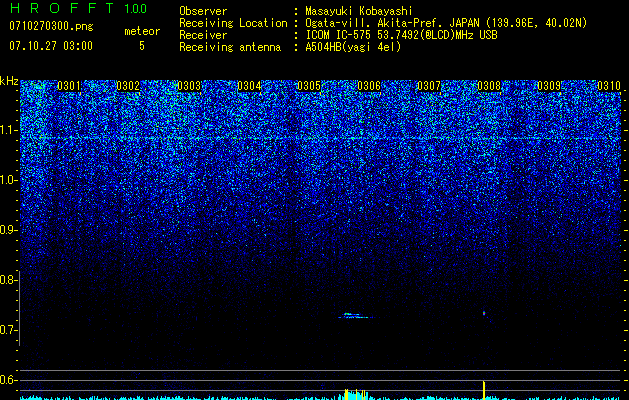
Task: Click the 0308 time marker
Action: point(489,86)
